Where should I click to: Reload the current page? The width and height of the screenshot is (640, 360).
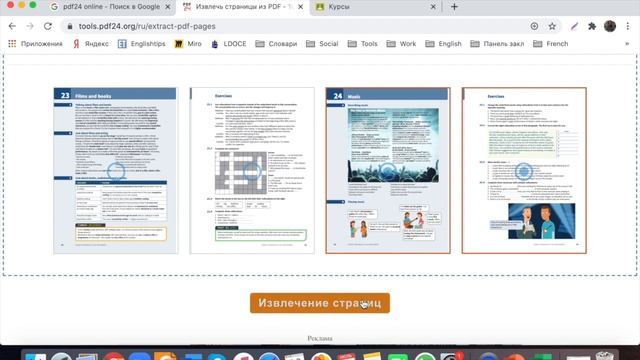pyautogui.click(x=48, y=26)
